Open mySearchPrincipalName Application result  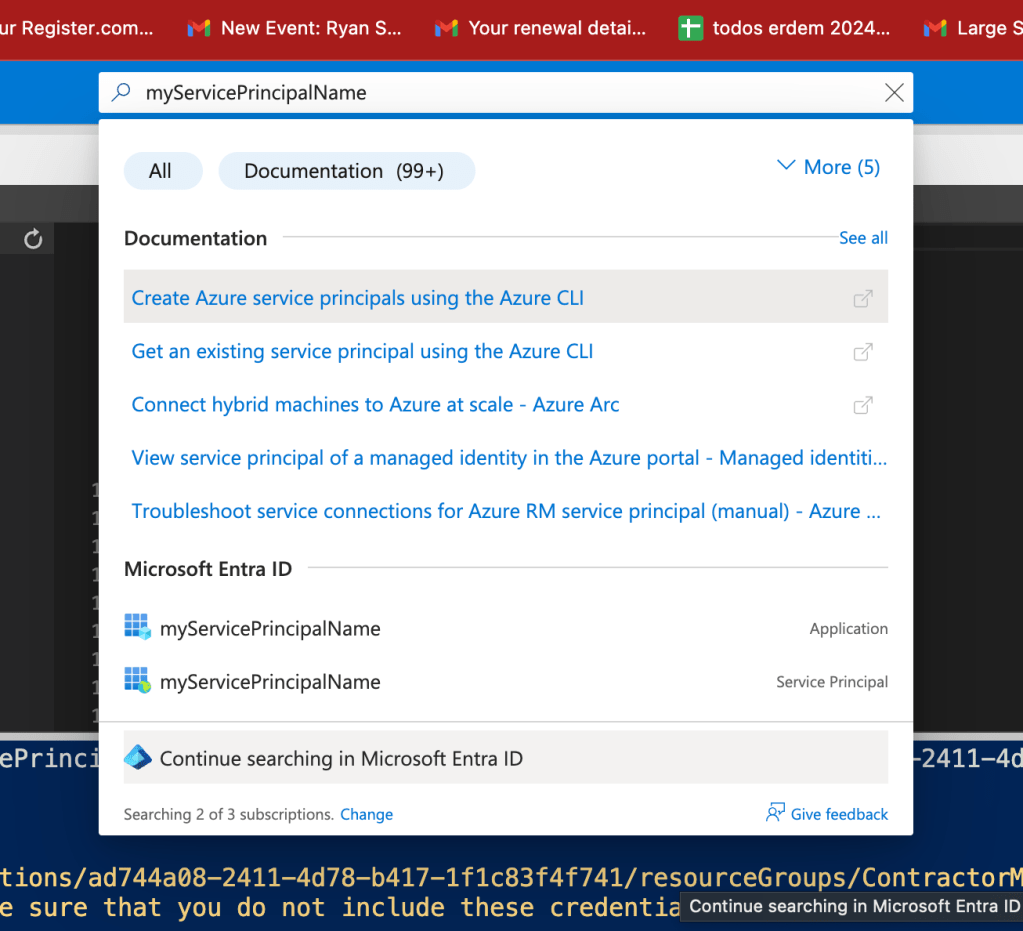[506, 628]
